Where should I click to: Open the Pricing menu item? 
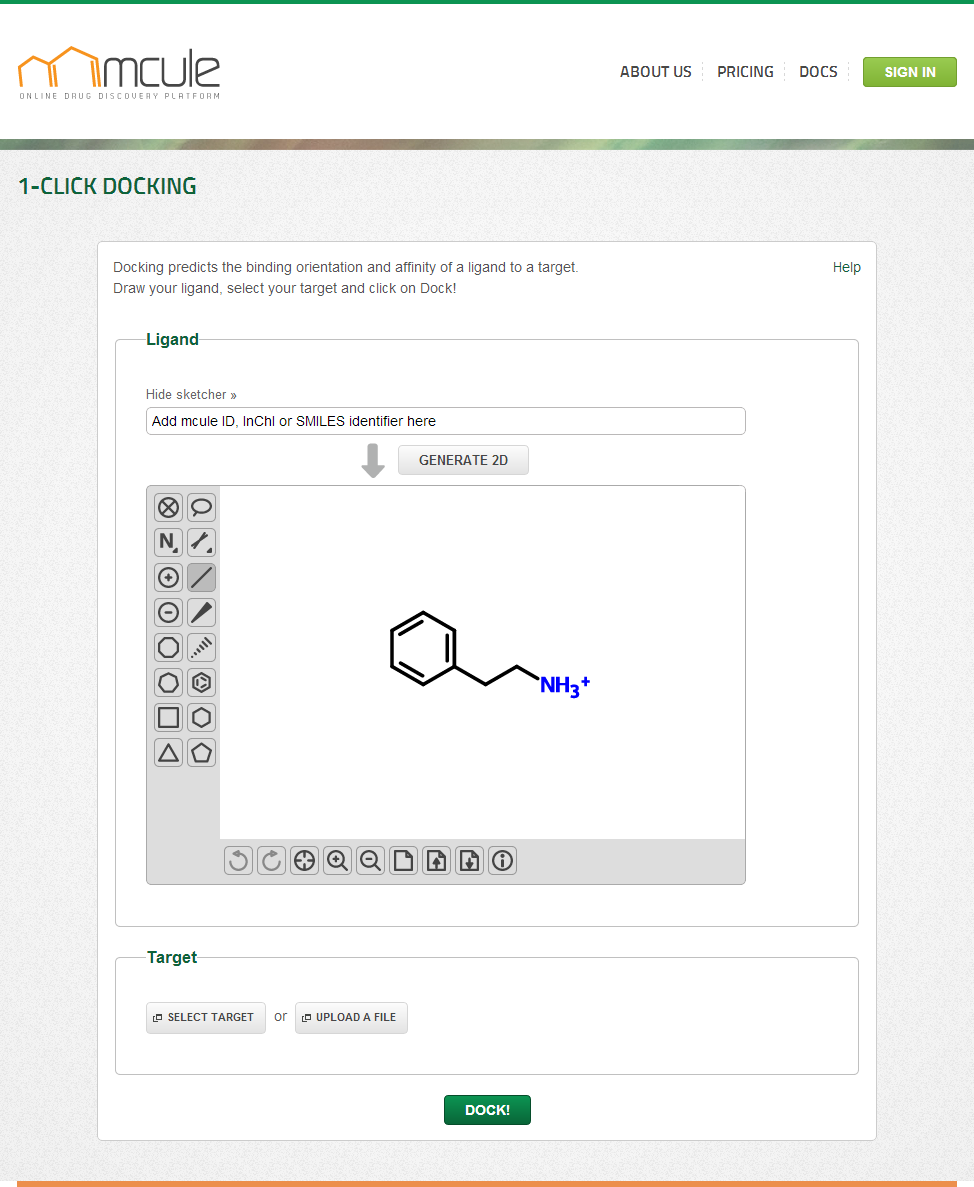pyautogui.click(x=745, y=72)
